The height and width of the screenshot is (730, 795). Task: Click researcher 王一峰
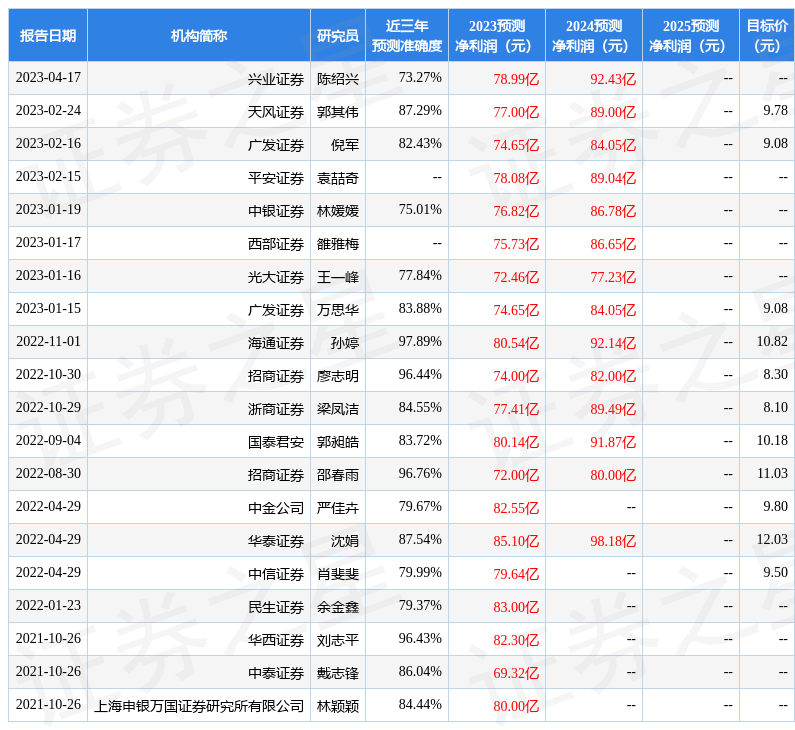(x=338, y=277)
